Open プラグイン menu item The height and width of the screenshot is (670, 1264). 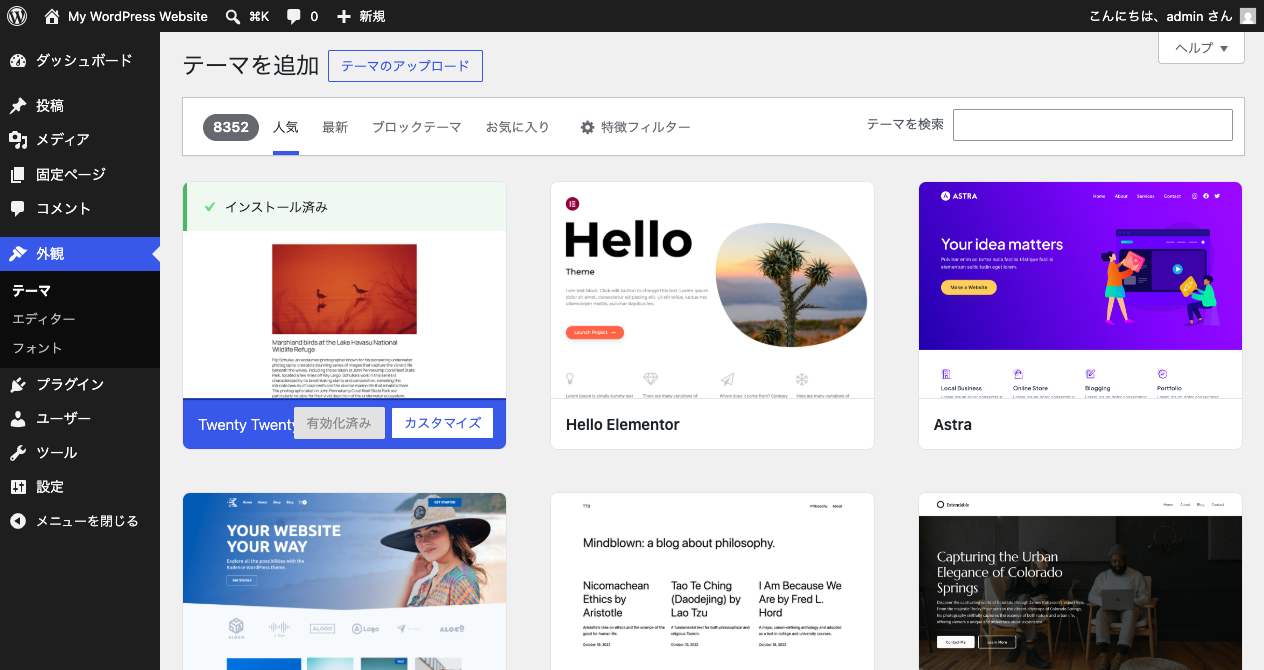pos(80,385)
